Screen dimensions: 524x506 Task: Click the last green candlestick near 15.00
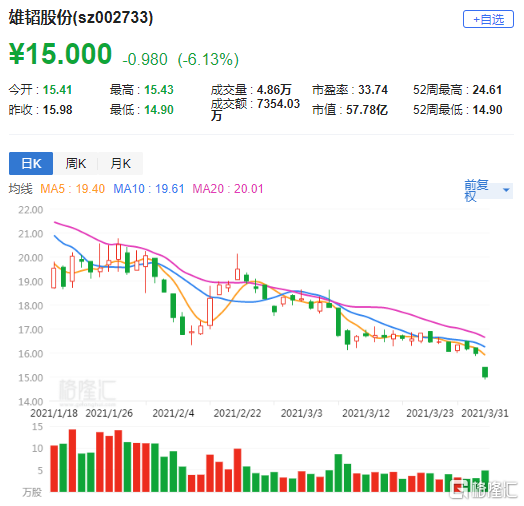click(485, 372)
